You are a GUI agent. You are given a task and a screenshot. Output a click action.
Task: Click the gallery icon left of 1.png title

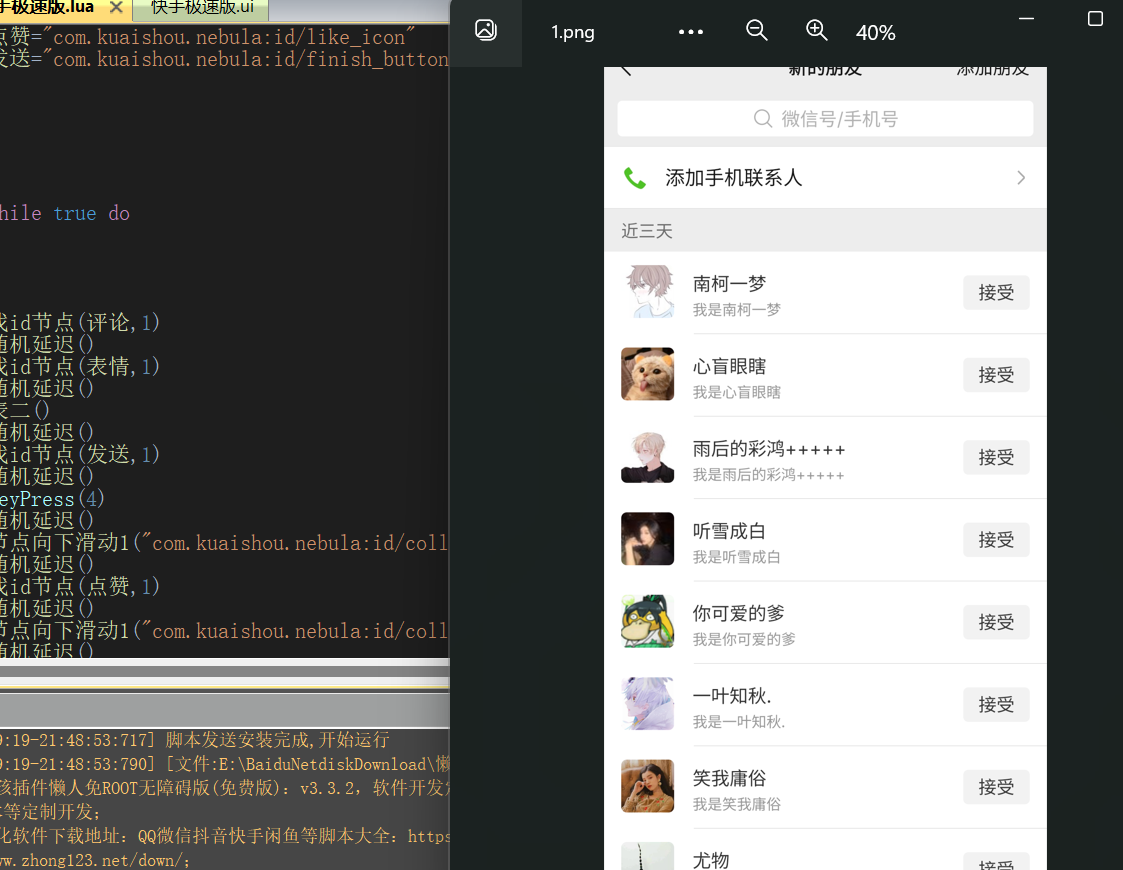pyautogui.click(x=486, y=30)
